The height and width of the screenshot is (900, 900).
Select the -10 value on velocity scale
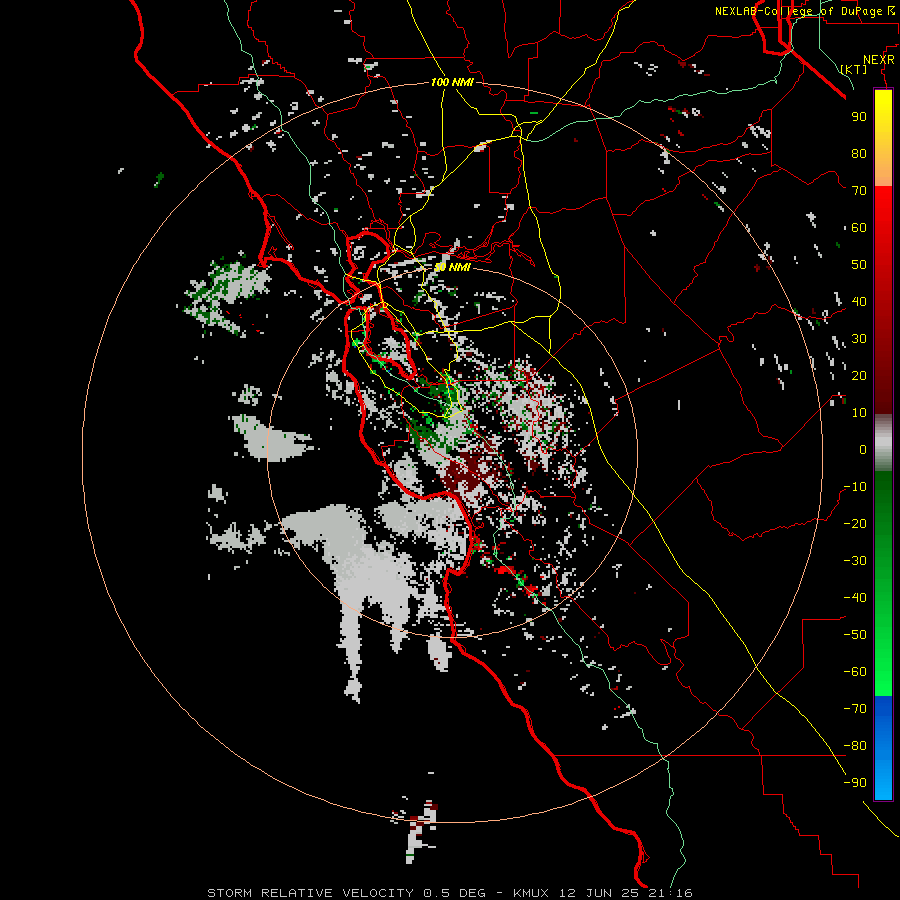coord(855,487)
